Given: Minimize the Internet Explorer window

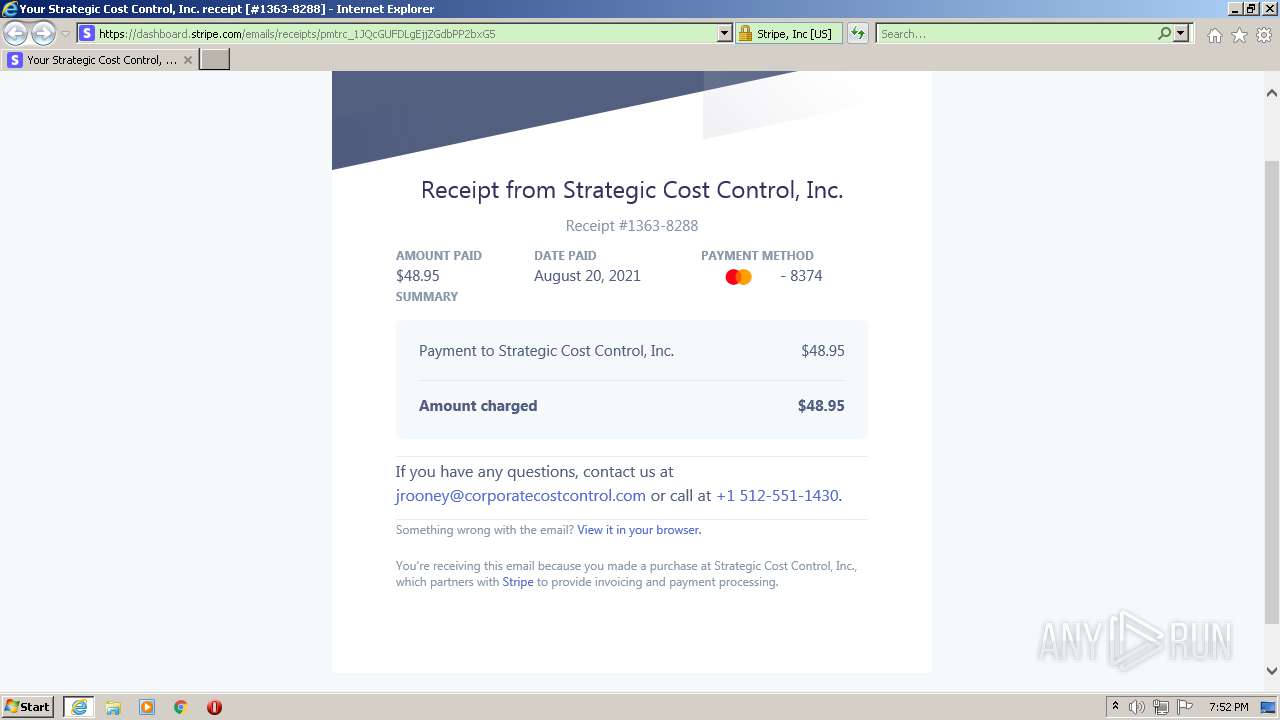Looking at the screenshot, I should point(1235,8).
